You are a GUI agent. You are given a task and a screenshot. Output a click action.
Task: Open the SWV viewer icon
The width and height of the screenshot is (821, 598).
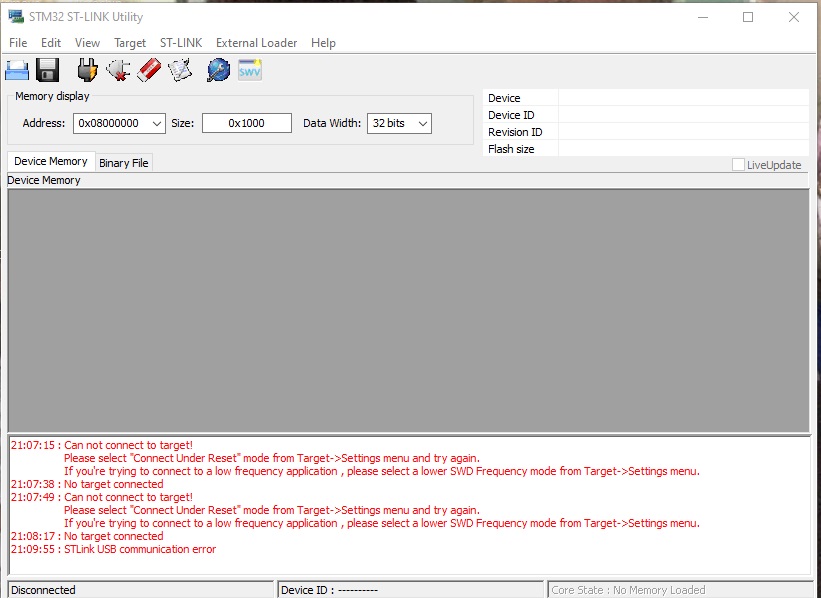click(x=250, y=70)
